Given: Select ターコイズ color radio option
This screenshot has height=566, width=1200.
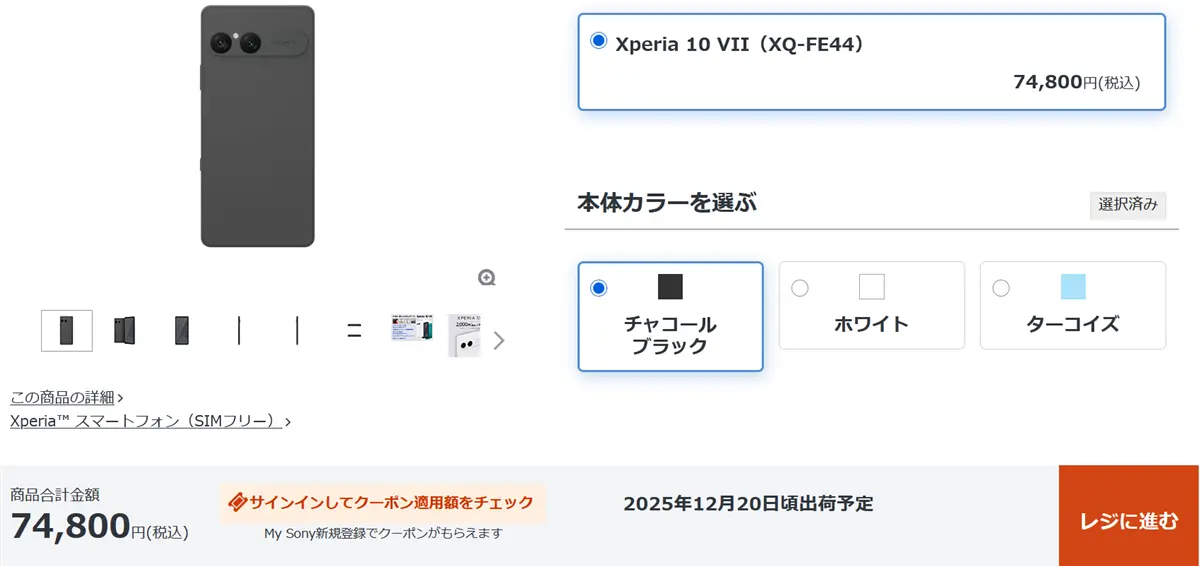Looking at the screenshot, I should (x=1001, y=288).
